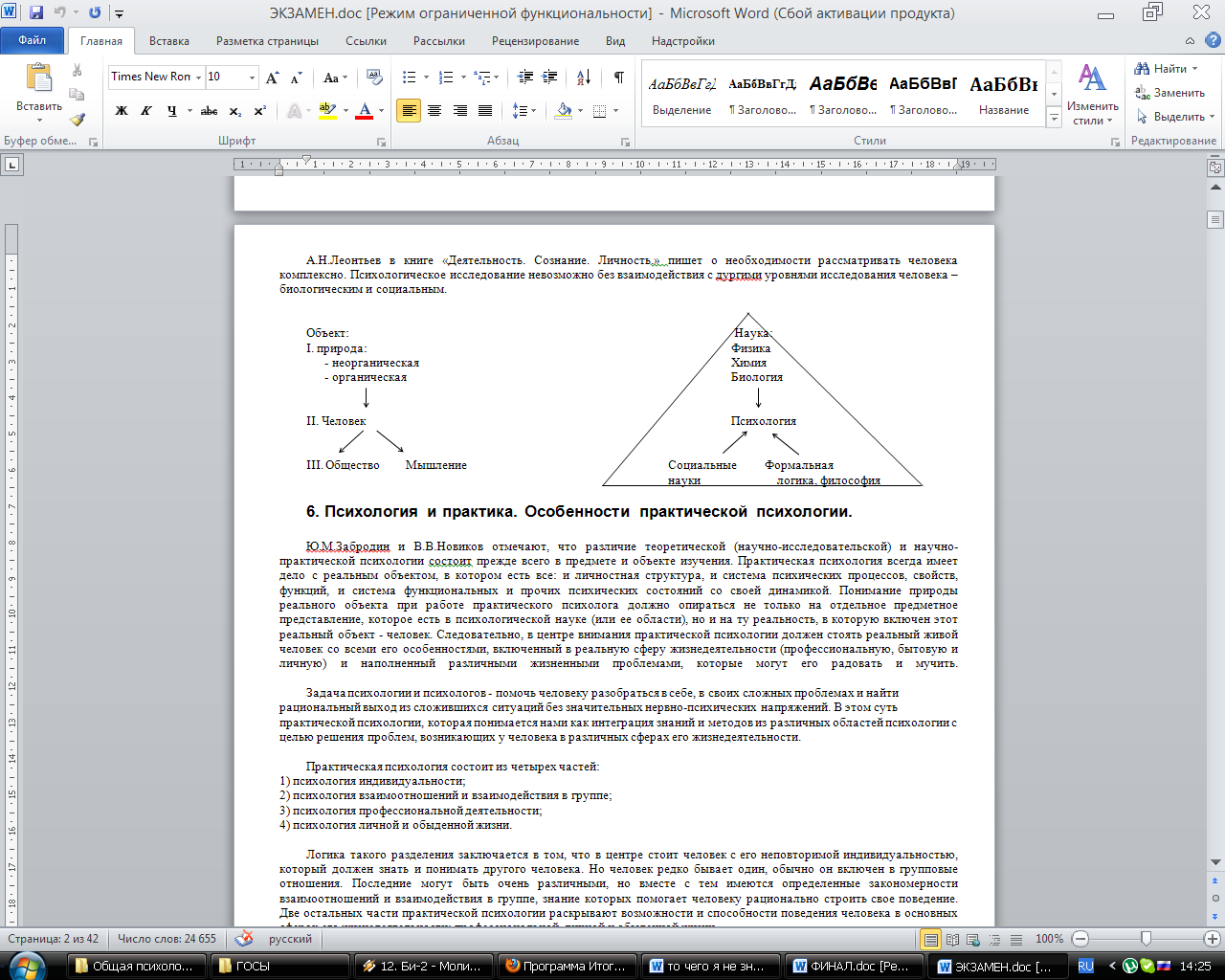Switch to the Ссылки tab

pyautogui.click(x=367, y=41)
